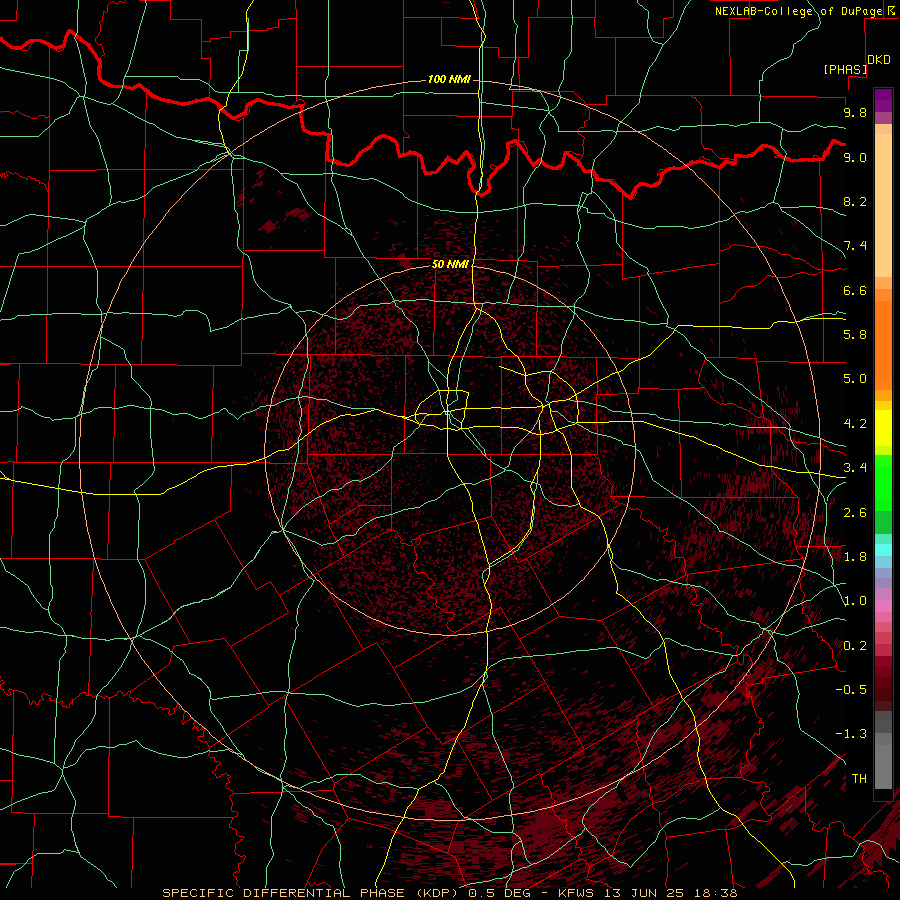Select the cyan segment of the color scale
The image size is (900, 900).
click(883, 550)
